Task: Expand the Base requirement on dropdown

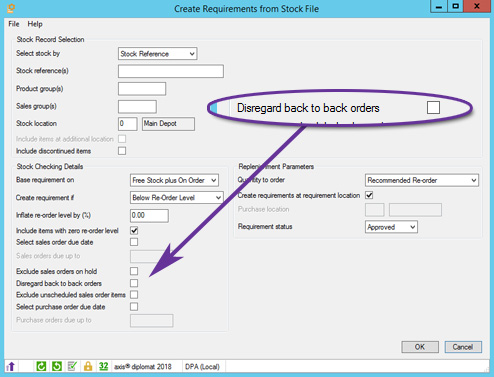Action: pyautogui.click(x=174, y=180)
